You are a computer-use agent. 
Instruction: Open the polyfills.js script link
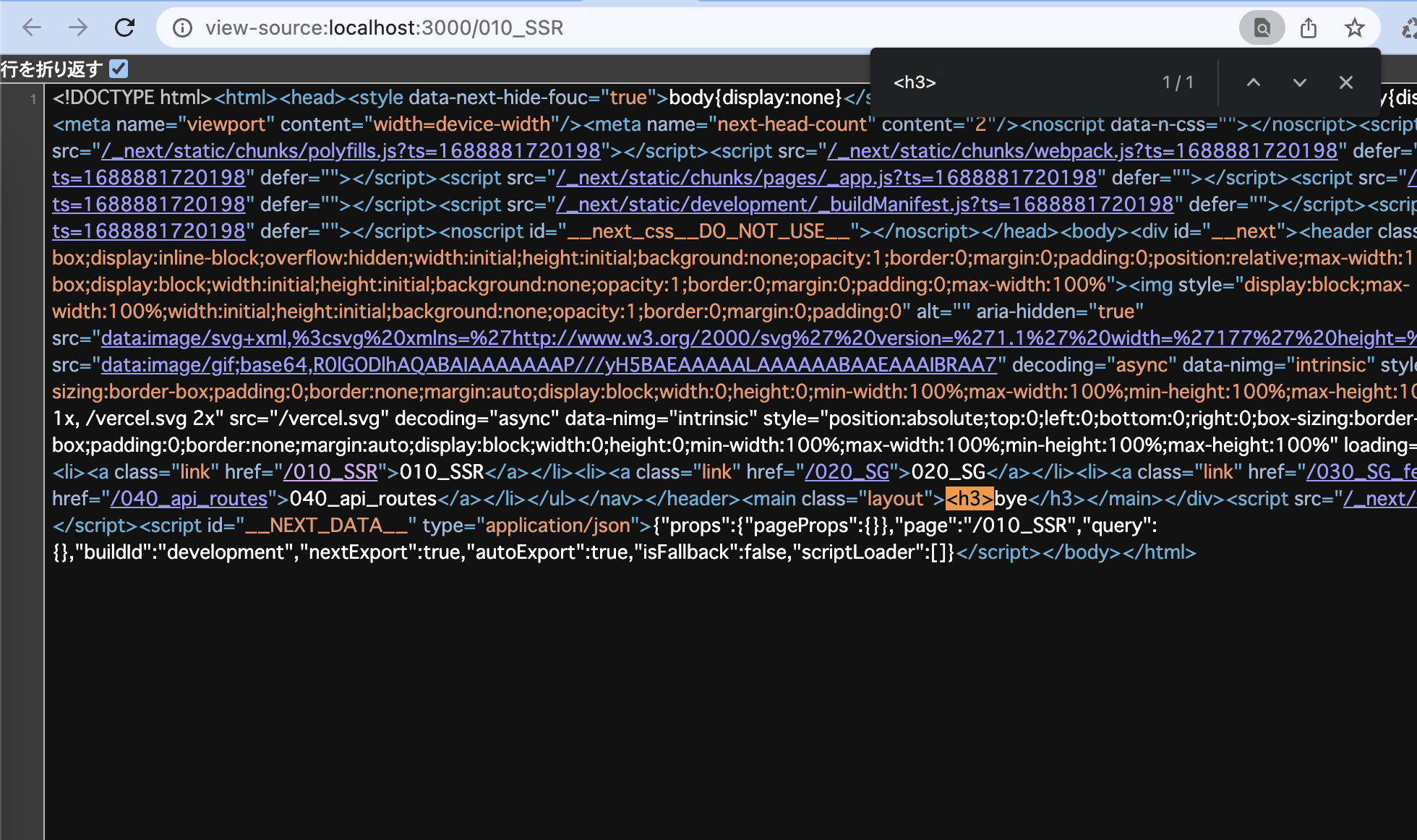pos(351,150)
